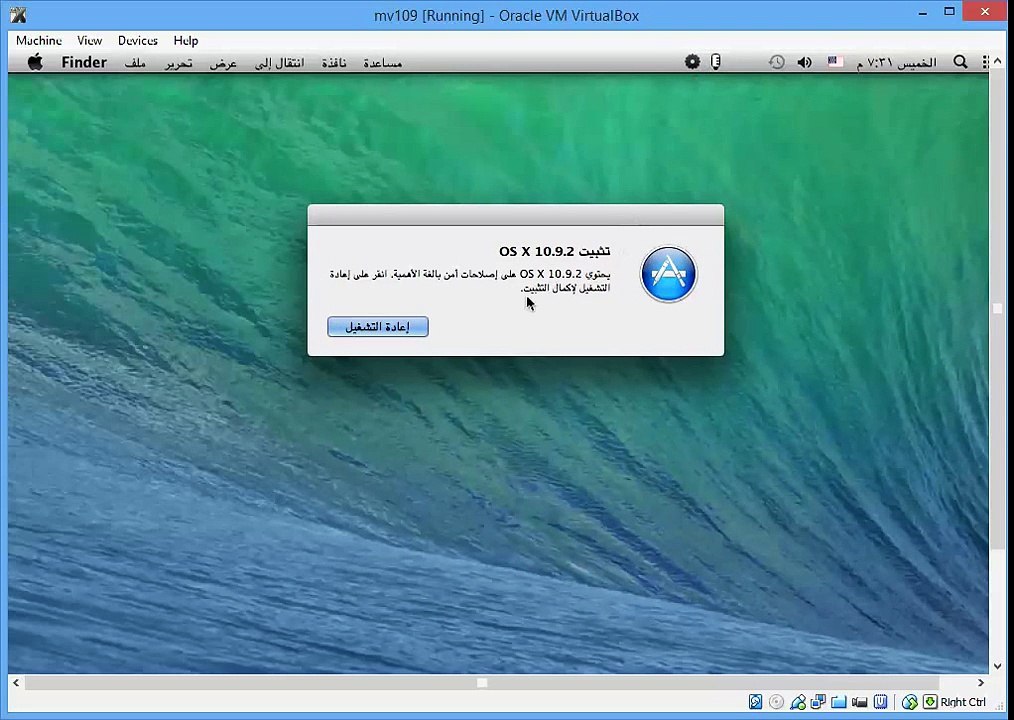This screenshot has height=720, width=1014.
Task: Open the US flag input source menu
Action: (x=835, y=62)
